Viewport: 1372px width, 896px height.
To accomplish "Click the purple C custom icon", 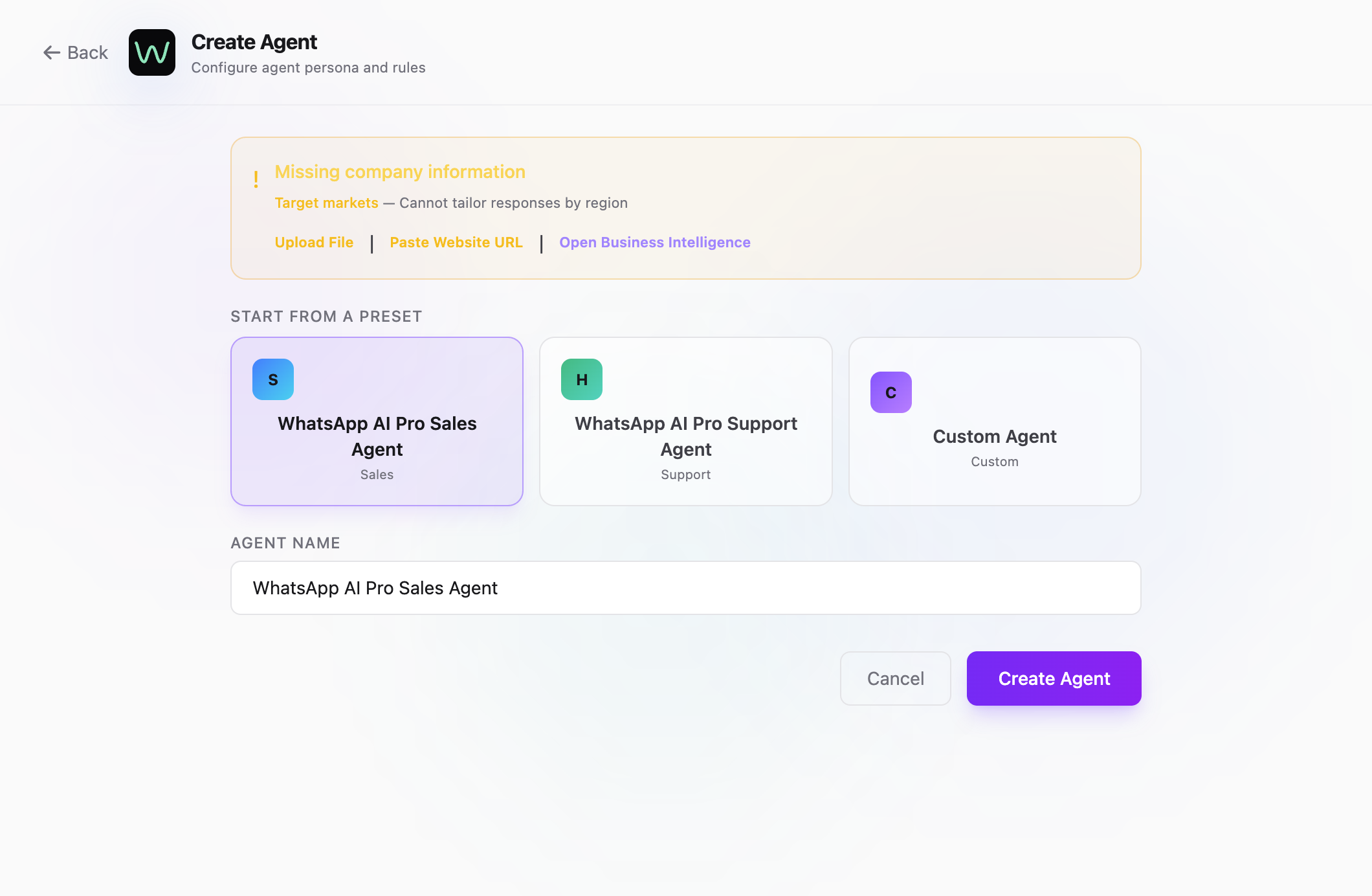I will (891, 392).
